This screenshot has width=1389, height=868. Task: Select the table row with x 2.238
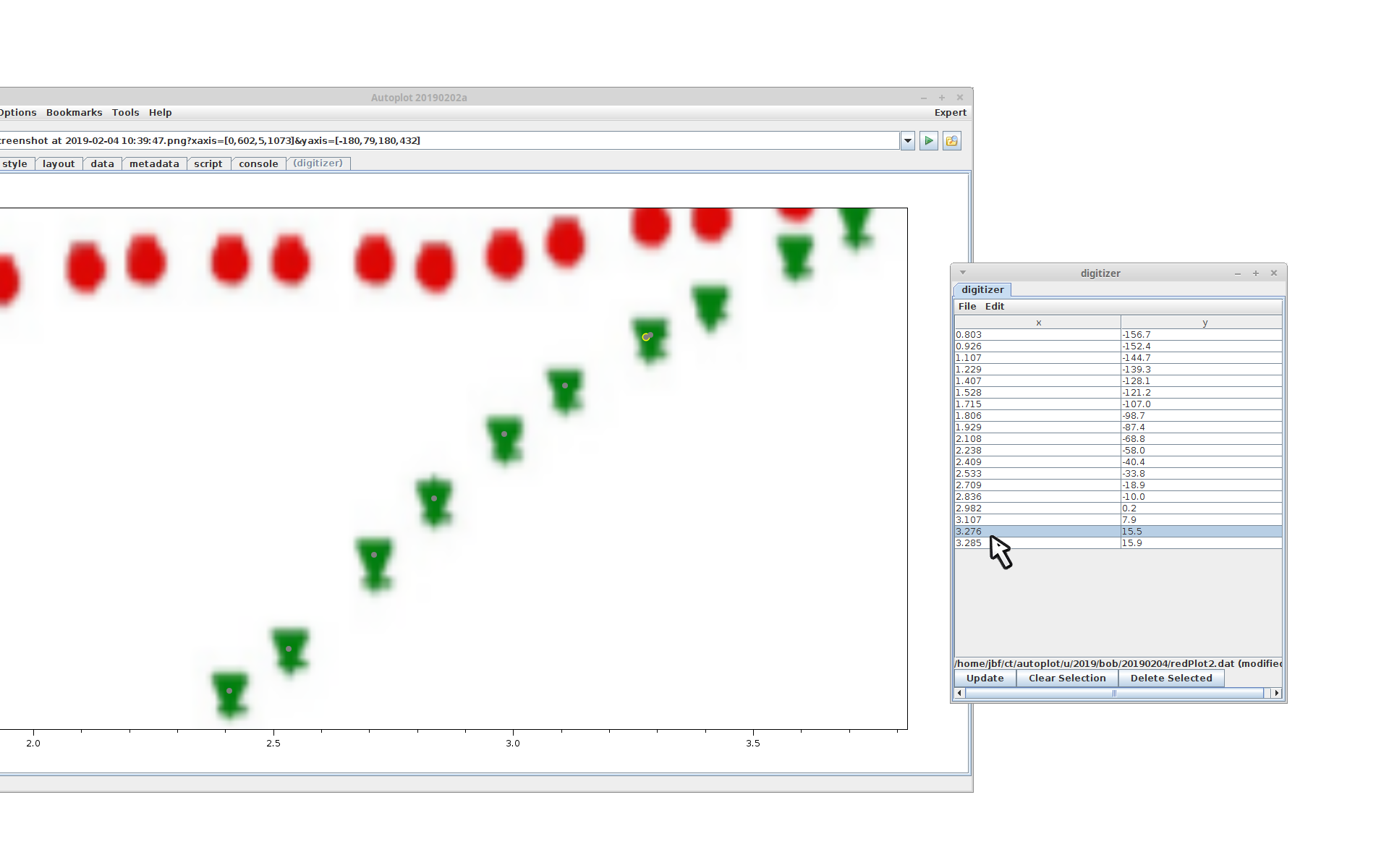coord(1118,451)
